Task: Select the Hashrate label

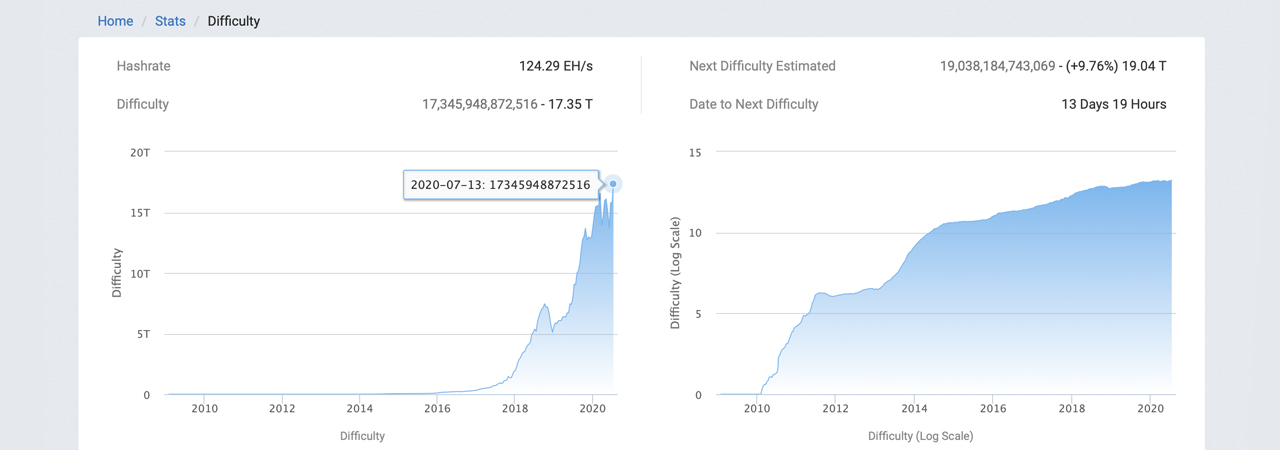Action: [x=144, y=66]
